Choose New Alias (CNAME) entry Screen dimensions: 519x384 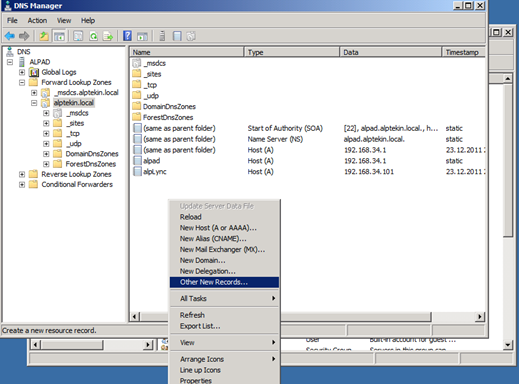click(224, 239)
